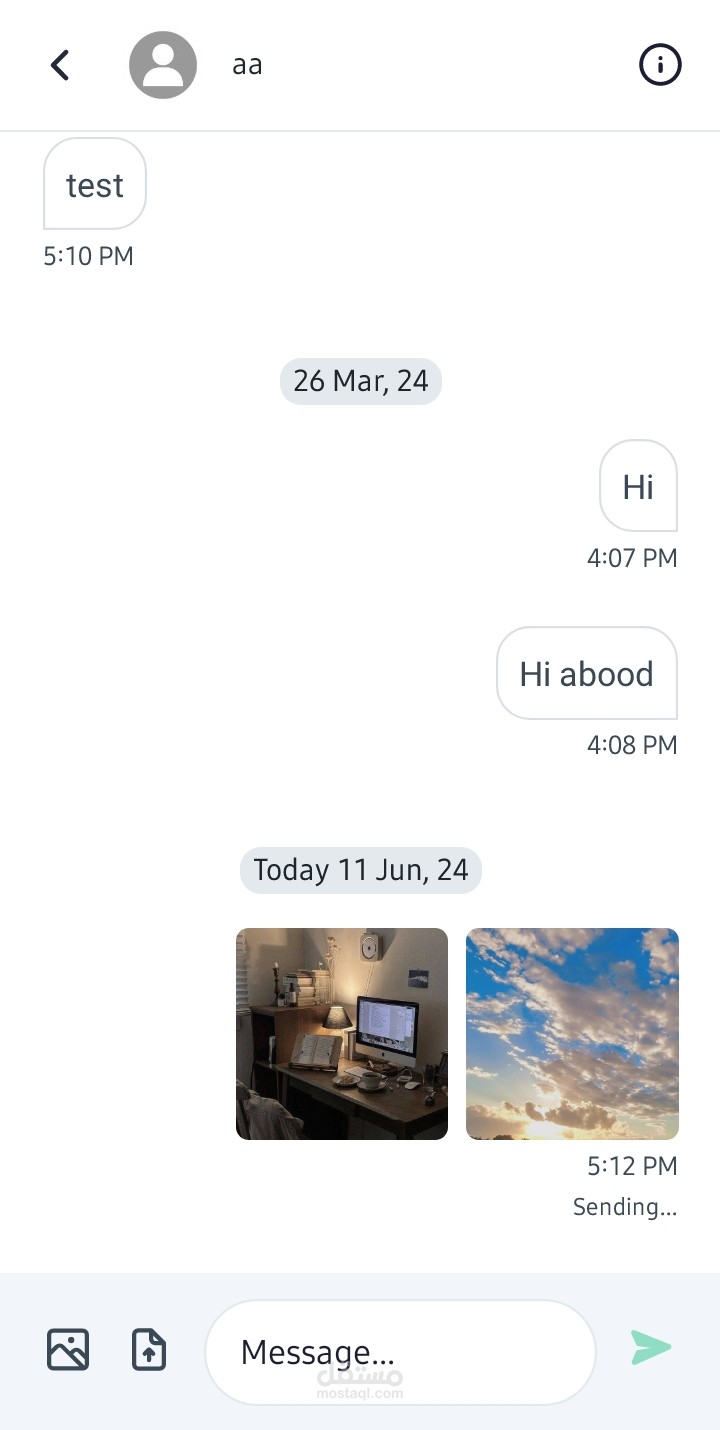Tap the 5:10 PM timestamp
This screenshot has width=720, height=1430.
[88, 257]
